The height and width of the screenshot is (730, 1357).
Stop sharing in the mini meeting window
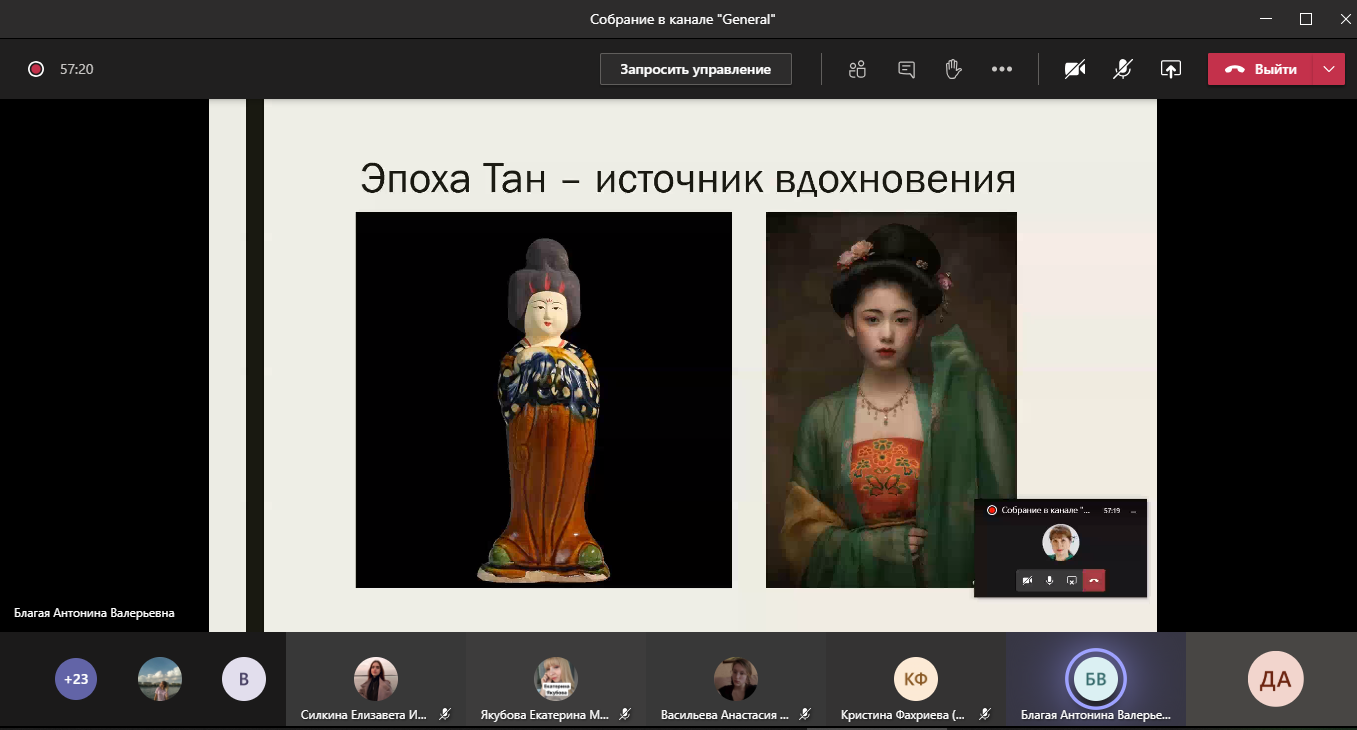[x=1072, y=581]
